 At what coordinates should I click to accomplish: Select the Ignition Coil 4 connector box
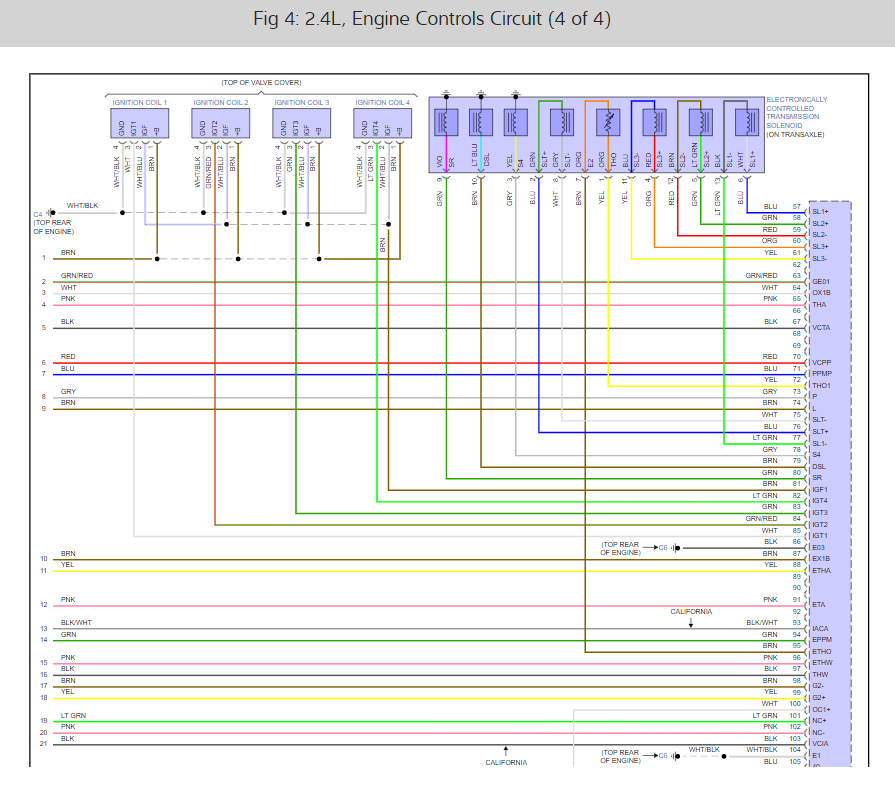tap(382, 123)
